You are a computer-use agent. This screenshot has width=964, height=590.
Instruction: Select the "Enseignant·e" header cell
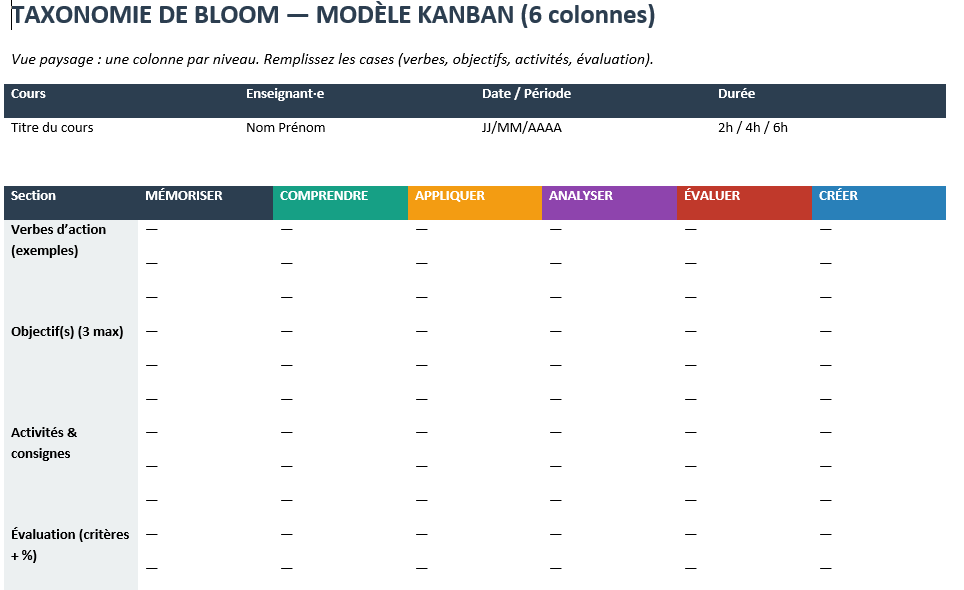[x=285, y=94]
